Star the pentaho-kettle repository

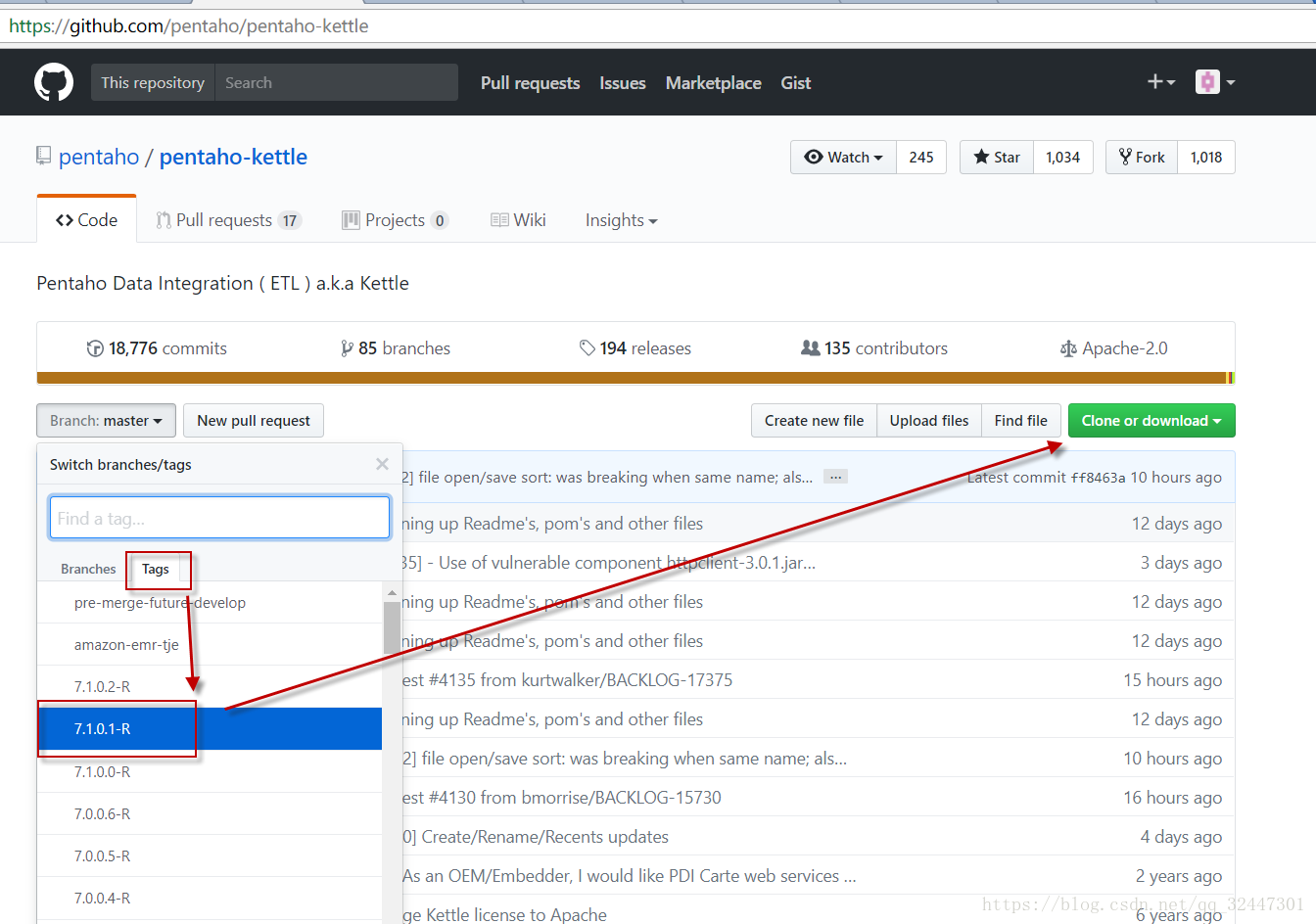[997, 157]
